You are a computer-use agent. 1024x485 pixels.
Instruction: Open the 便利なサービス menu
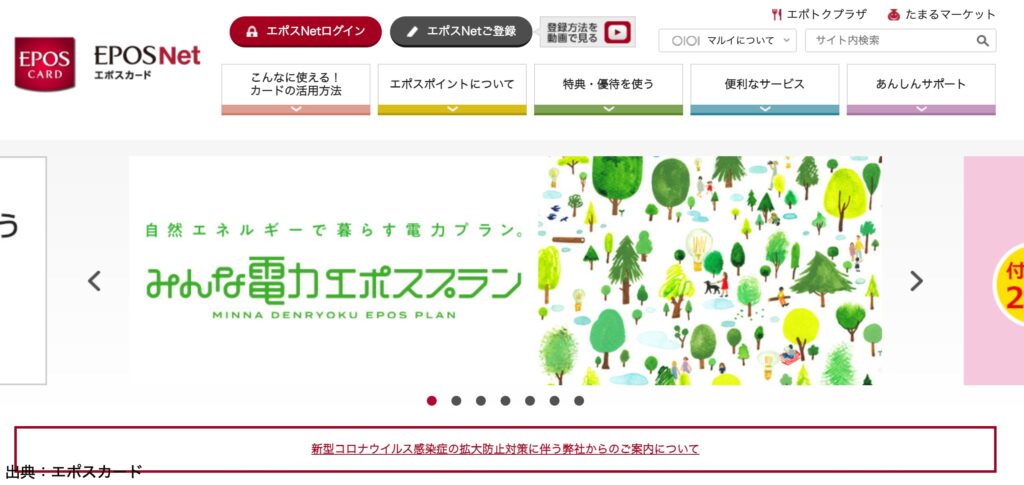coord(765,89)
